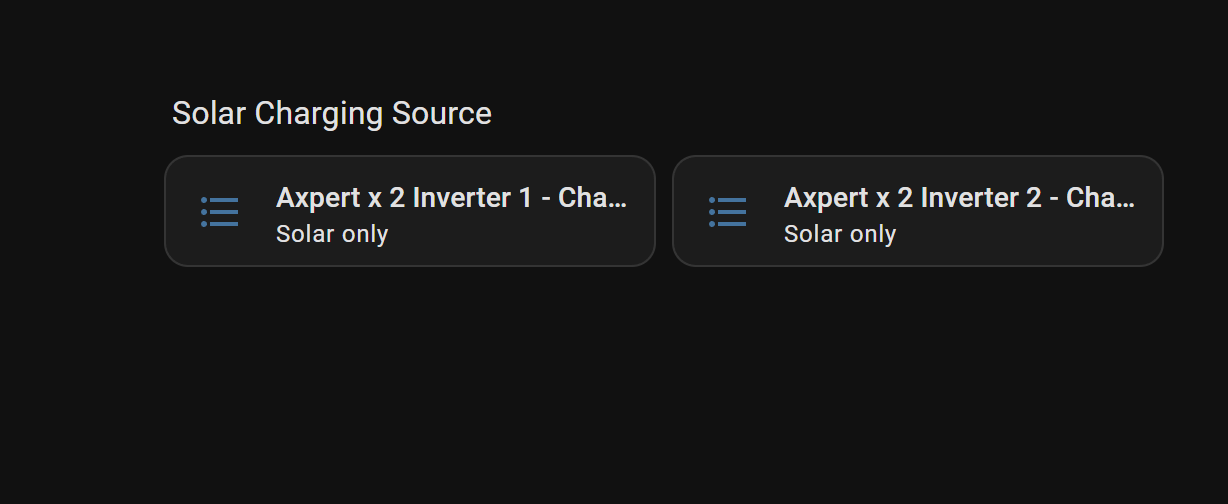Click the Solar Charging Source heading

tap(331, 114)
